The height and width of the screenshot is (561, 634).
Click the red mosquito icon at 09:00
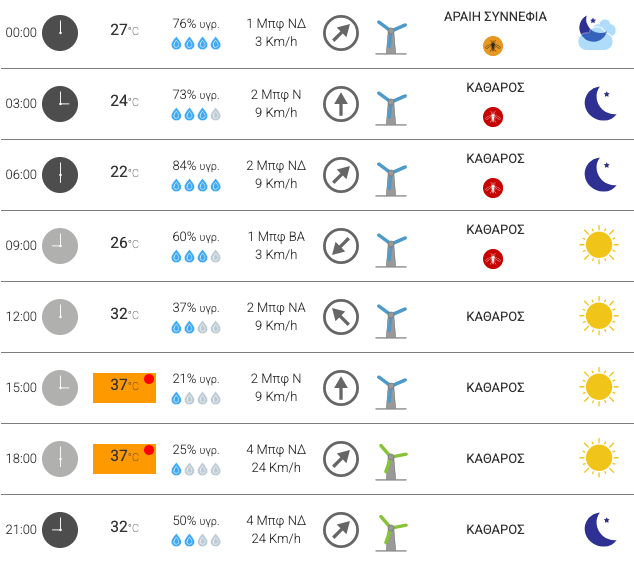click(x=493, y=259)
